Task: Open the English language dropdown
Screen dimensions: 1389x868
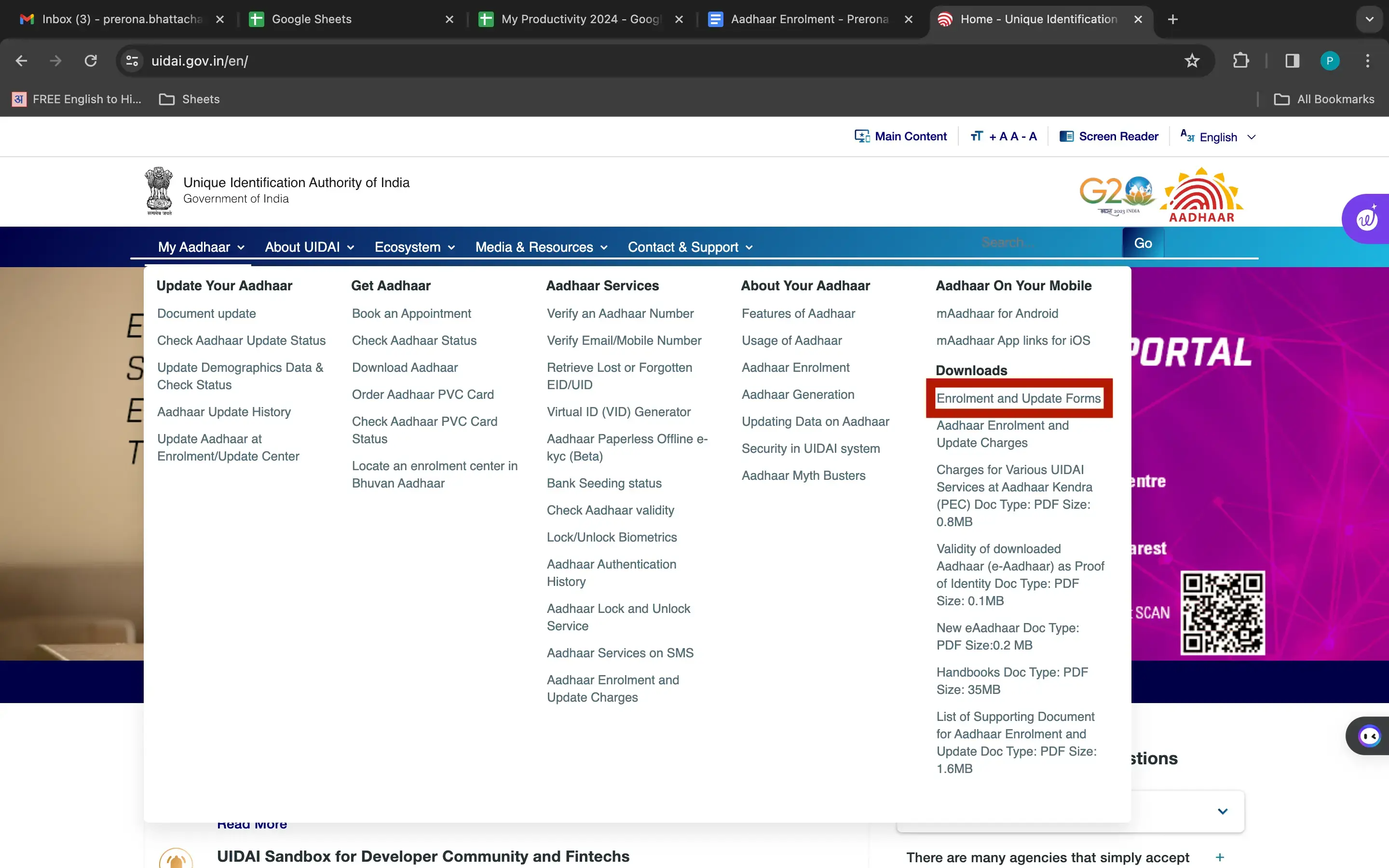Action: point(1219,137)
